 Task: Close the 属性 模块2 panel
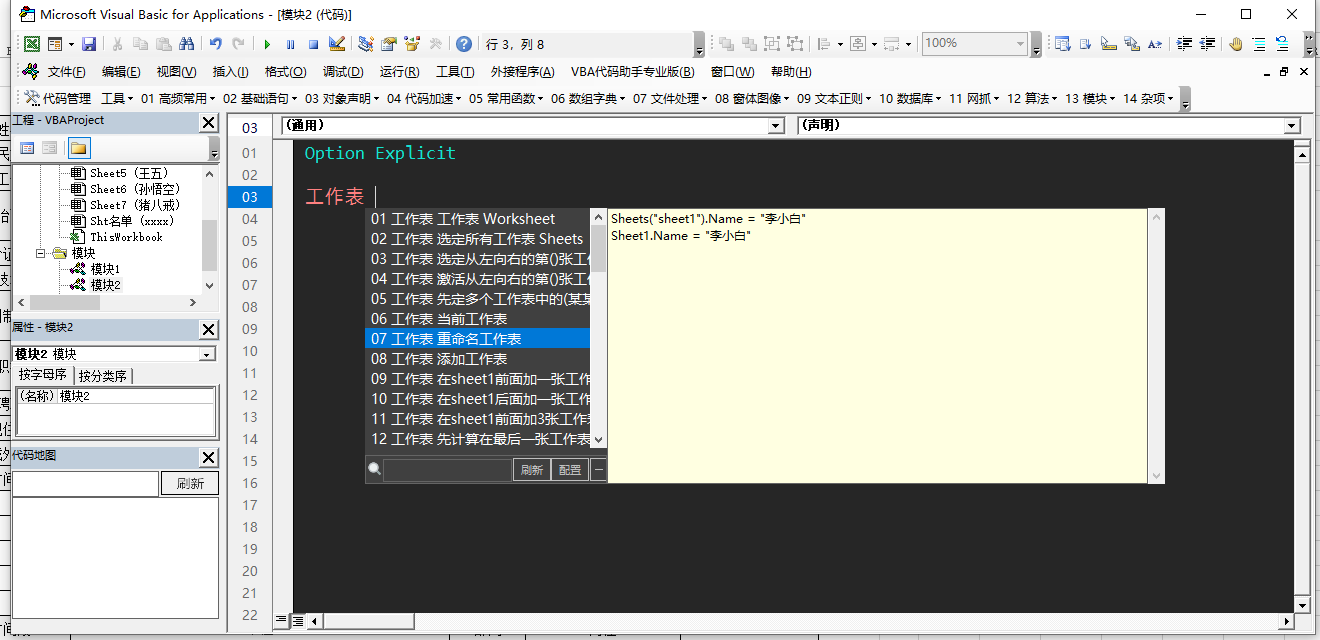tap(208, 329)
